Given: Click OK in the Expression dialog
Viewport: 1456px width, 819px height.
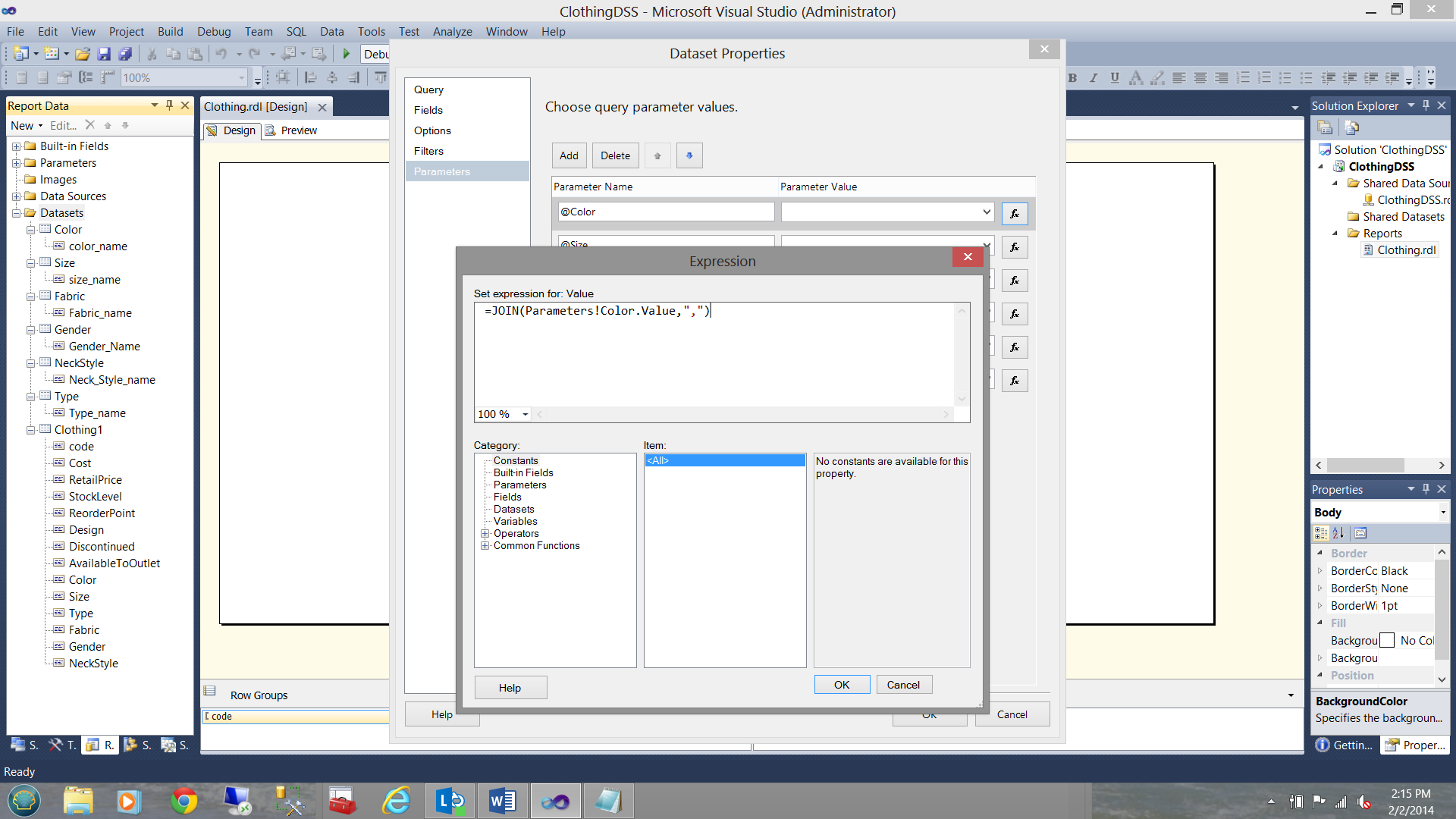Looking at the screenshot, I should [842, 685].
